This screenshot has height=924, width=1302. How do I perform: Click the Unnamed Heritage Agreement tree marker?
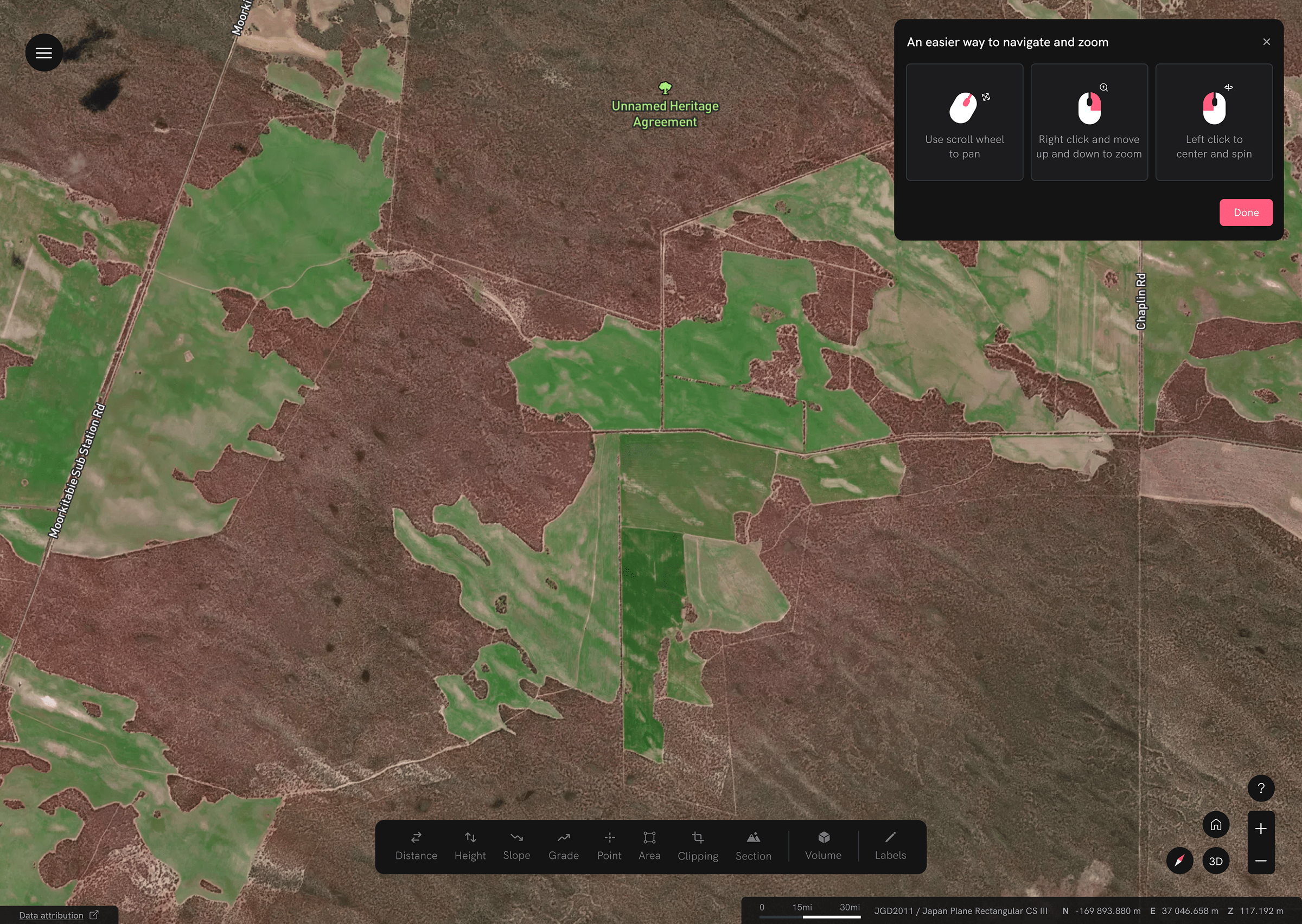pyautogui.click(x=665, y=89)
